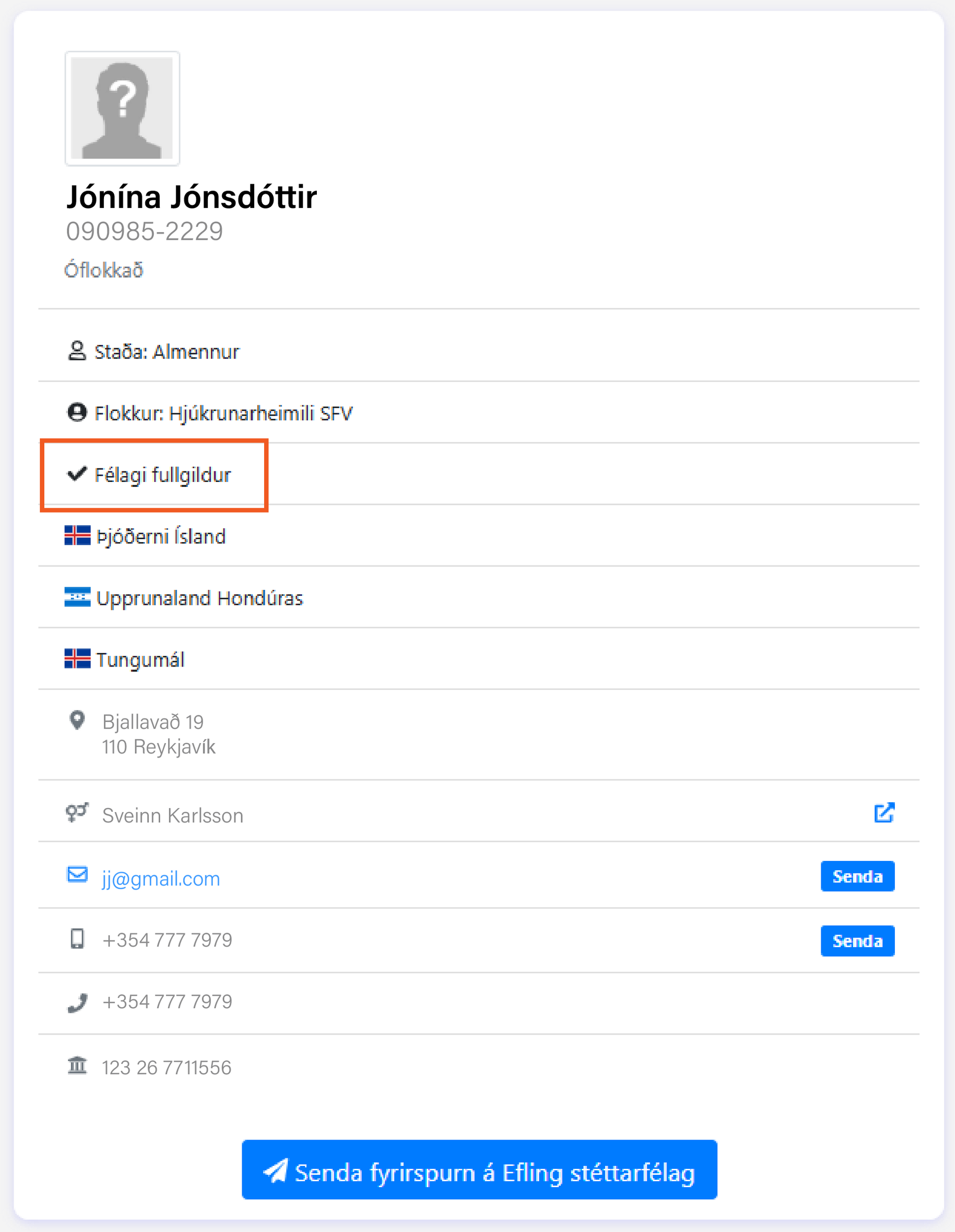
Task: Click the bank account icon
Action: pos(77,1065)
